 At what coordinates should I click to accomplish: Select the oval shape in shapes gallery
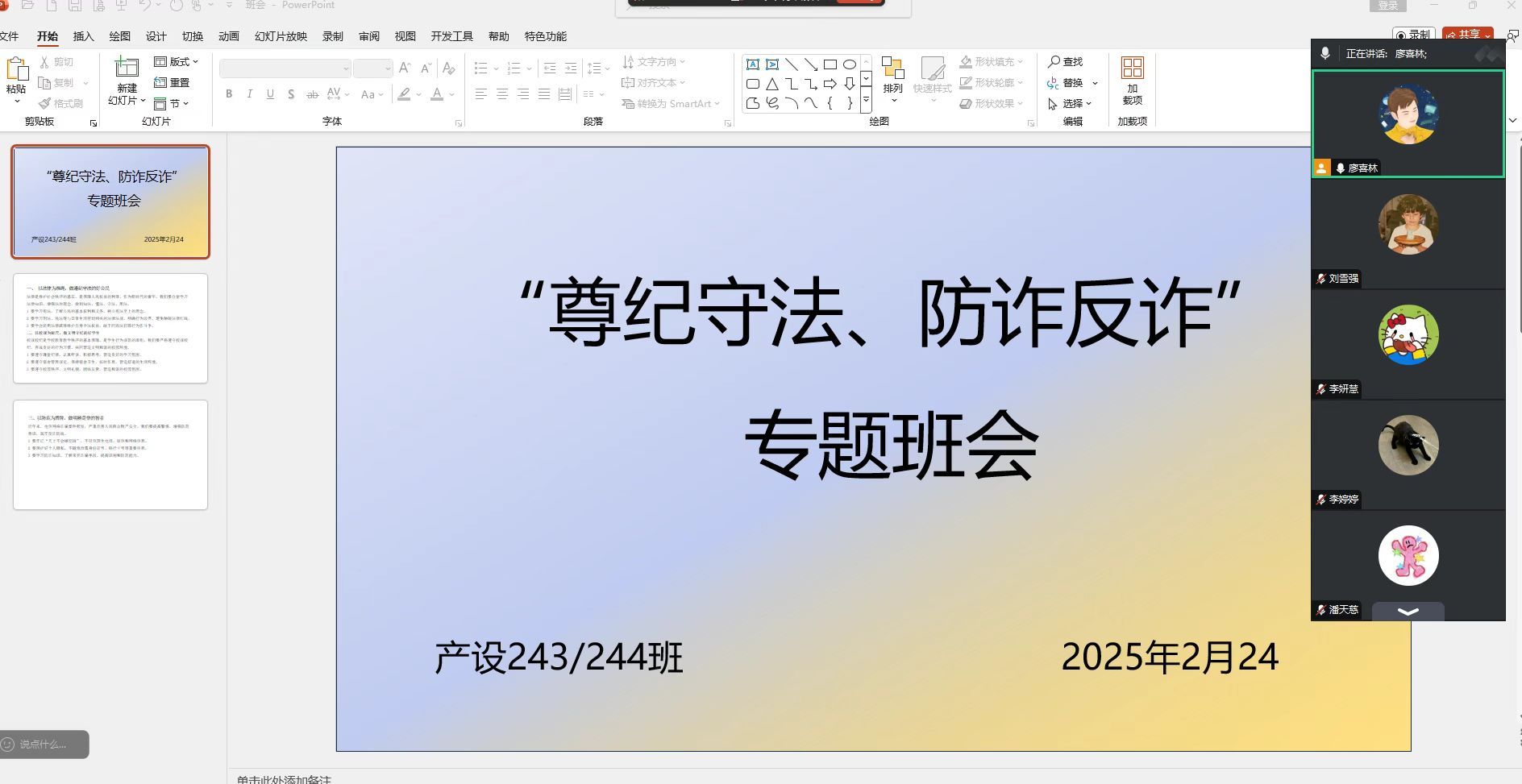point(850,64)
